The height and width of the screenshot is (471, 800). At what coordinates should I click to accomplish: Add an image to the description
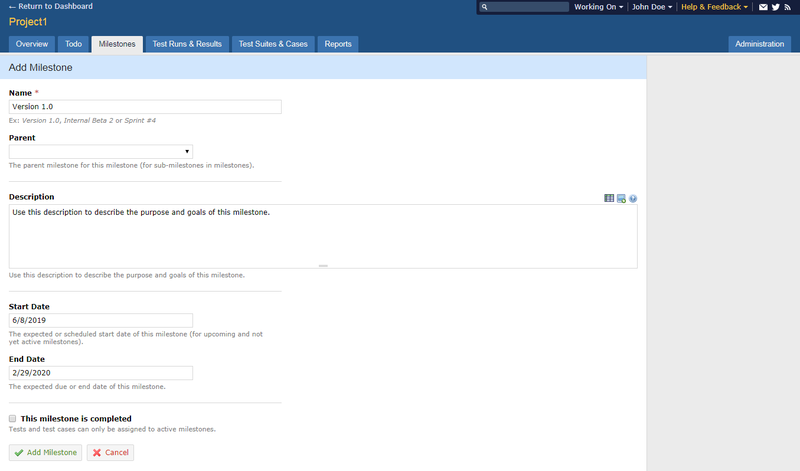point(621,199)
